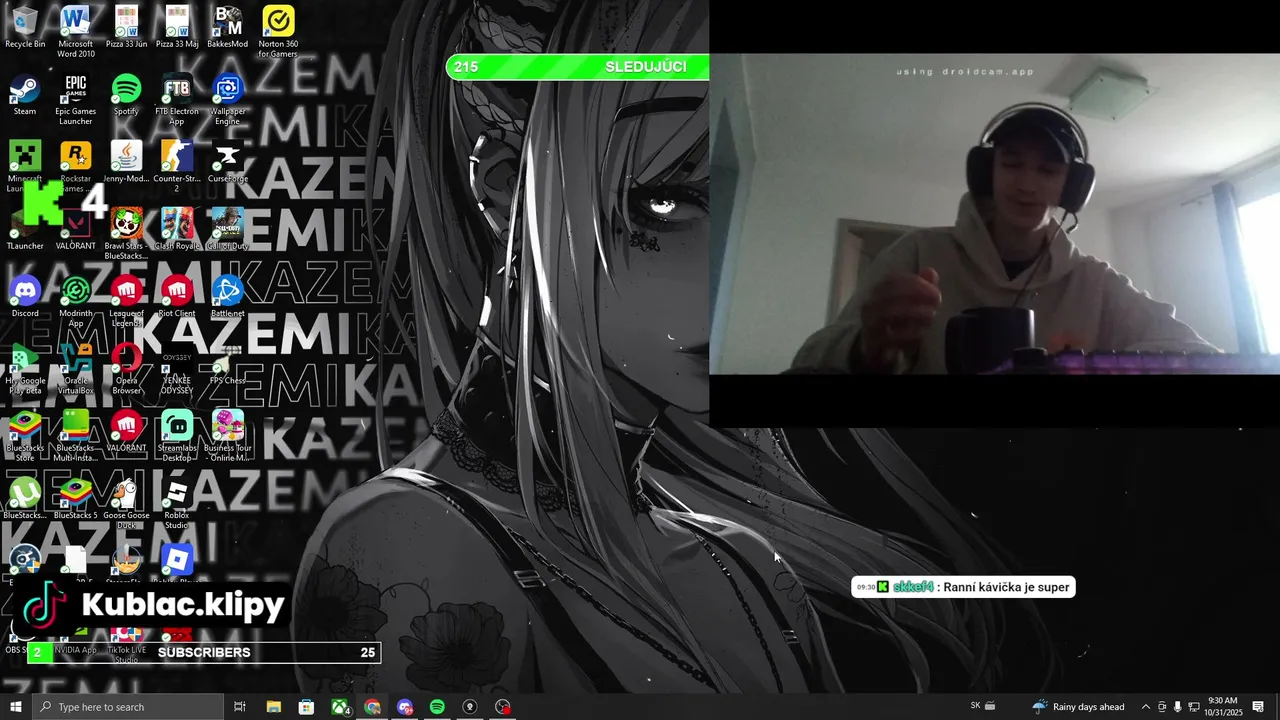Open the network icon in the system tray
1280x720 pixels.
tap(1194, 707)
